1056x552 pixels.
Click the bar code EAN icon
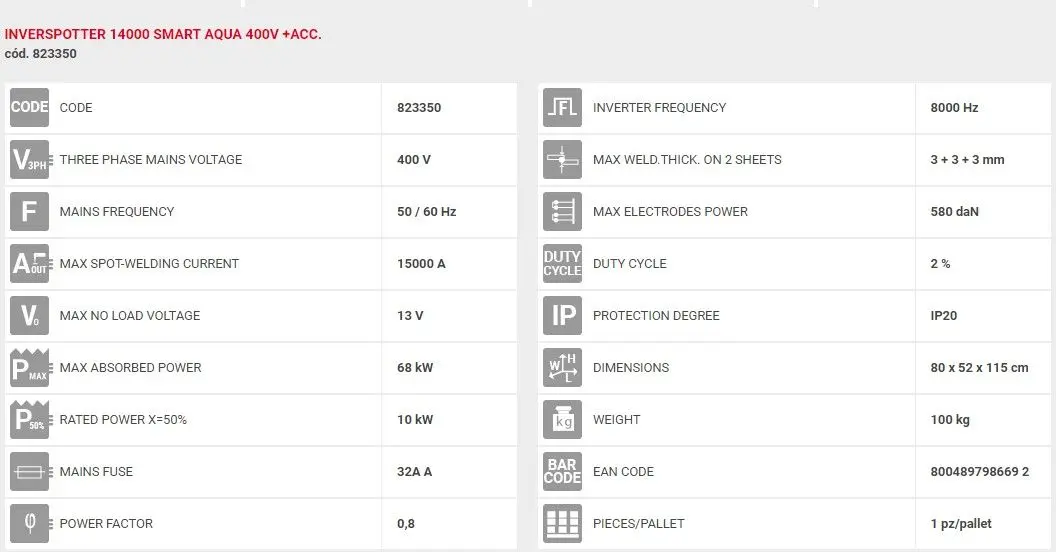[562, 472]
